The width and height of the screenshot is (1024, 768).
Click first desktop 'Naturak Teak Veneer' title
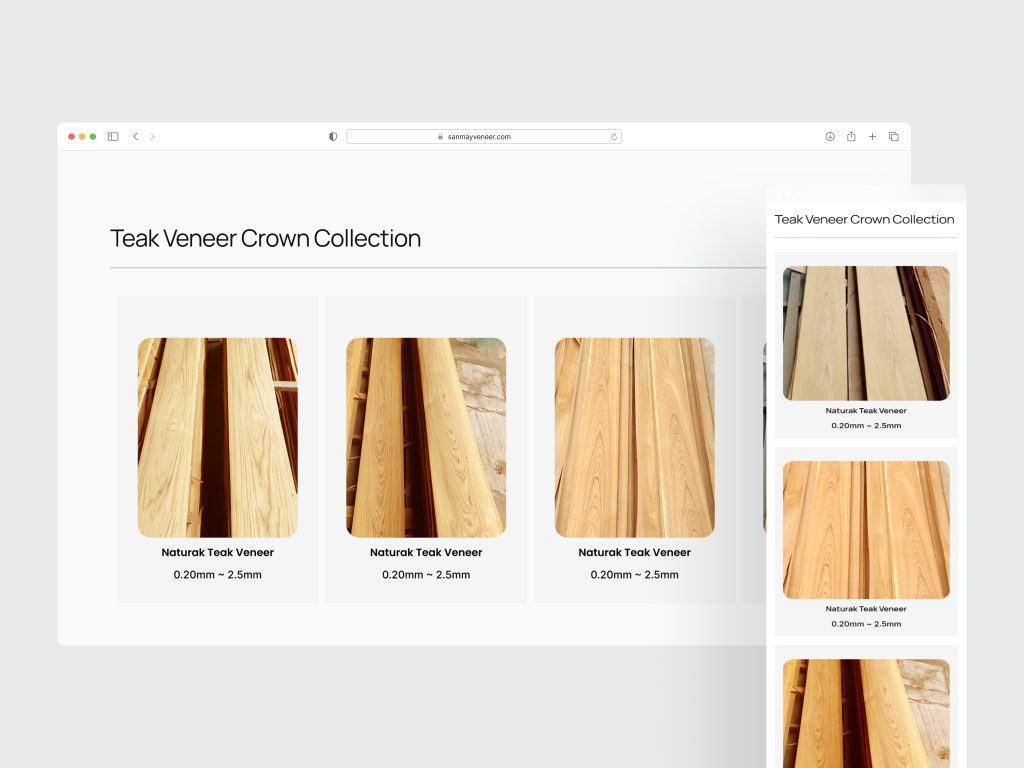217,552
